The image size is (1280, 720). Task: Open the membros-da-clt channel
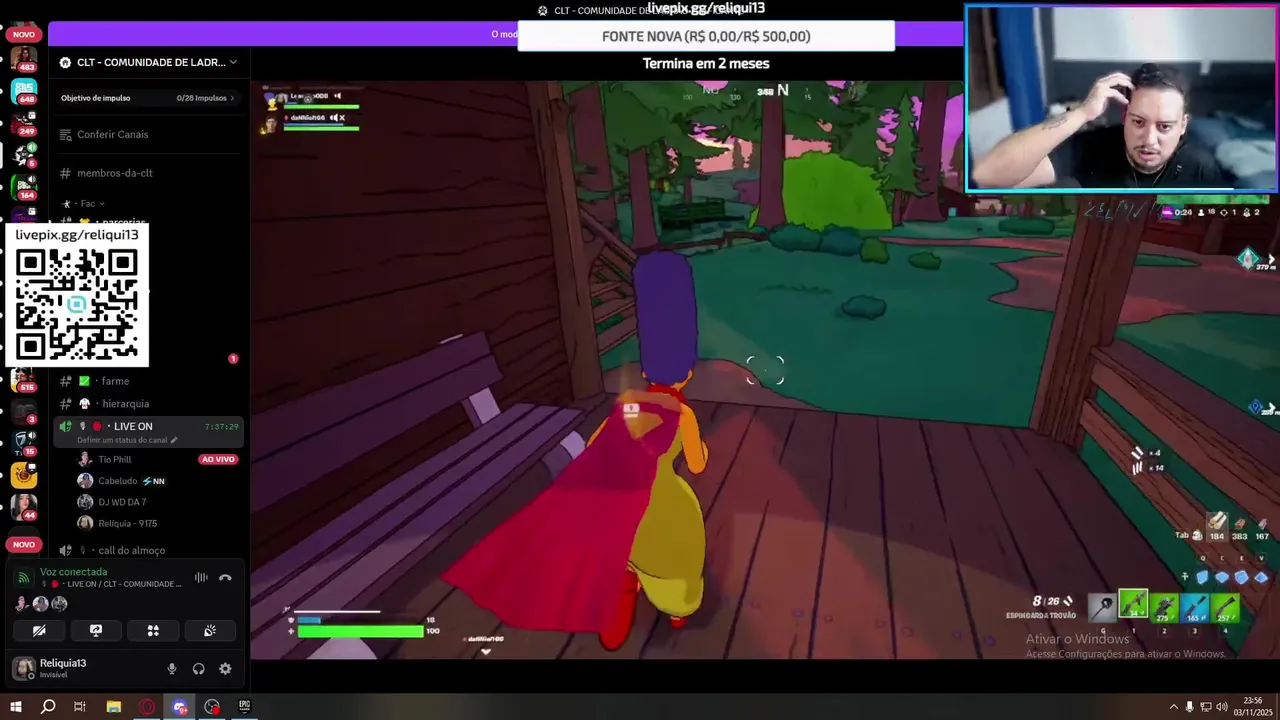(114, 173)
